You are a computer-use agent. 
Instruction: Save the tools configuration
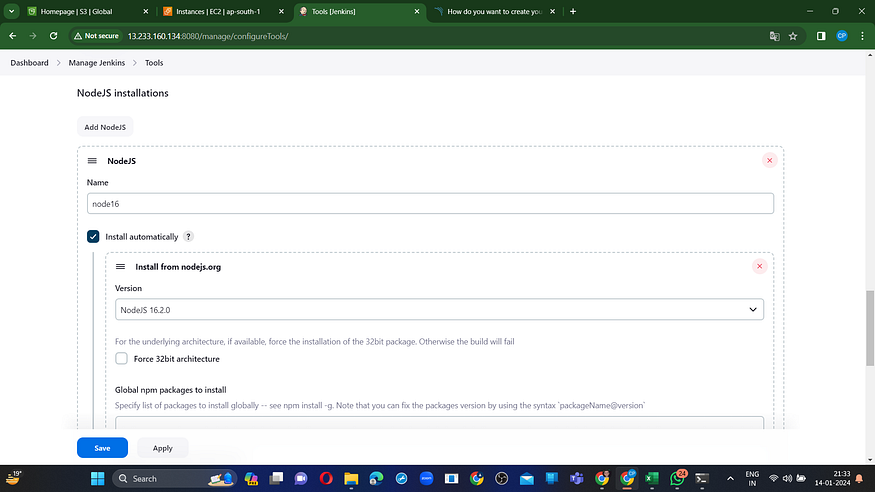pyautogui.click(x=102, y=448)
